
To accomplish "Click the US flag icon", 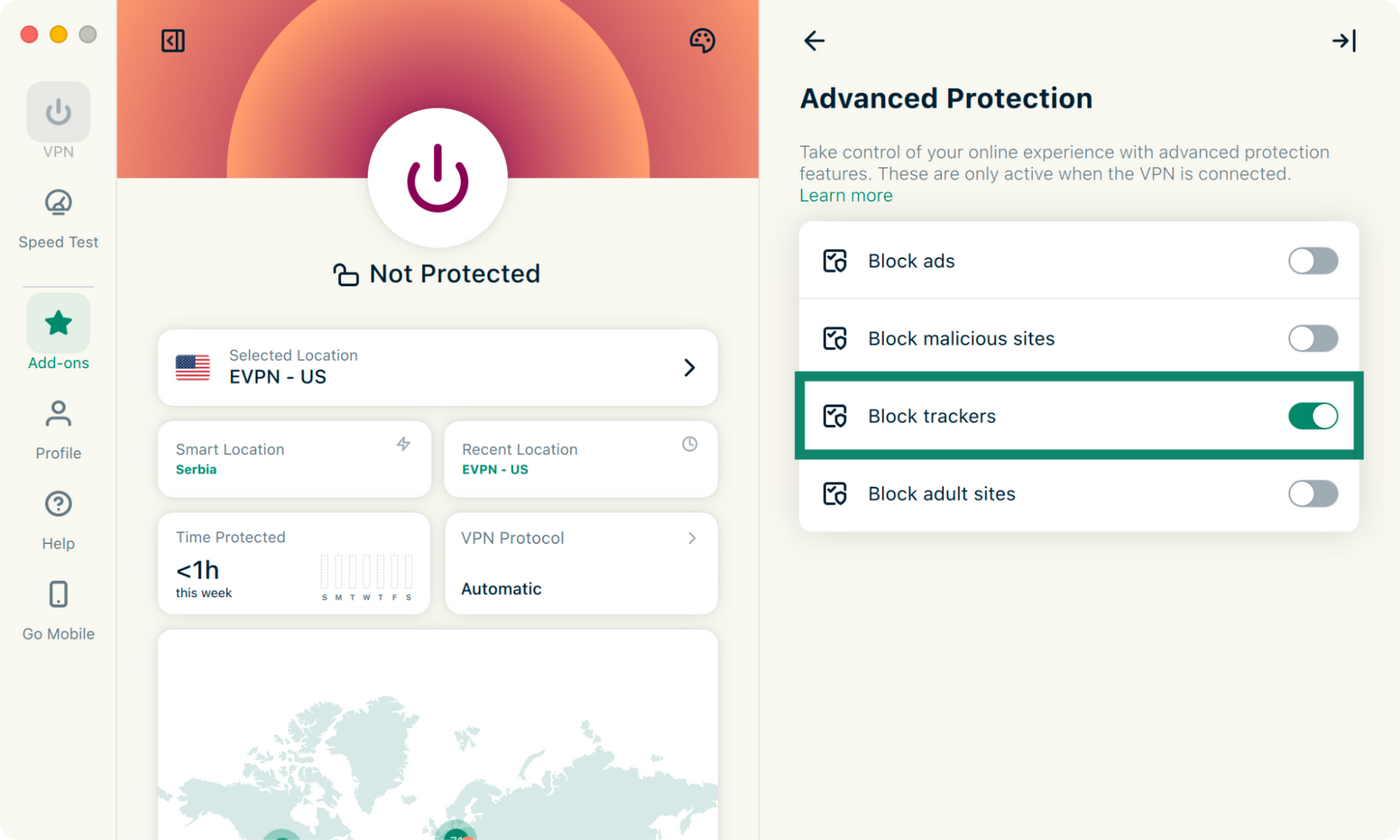I will [193, 367].
